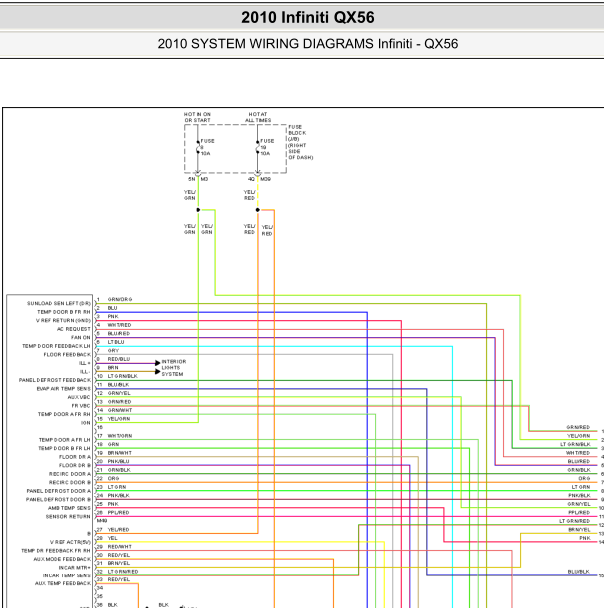Screen dimensions: 604x608
Task: Click the 'AMB TEMP SENS' label
Action: [69, 508]
